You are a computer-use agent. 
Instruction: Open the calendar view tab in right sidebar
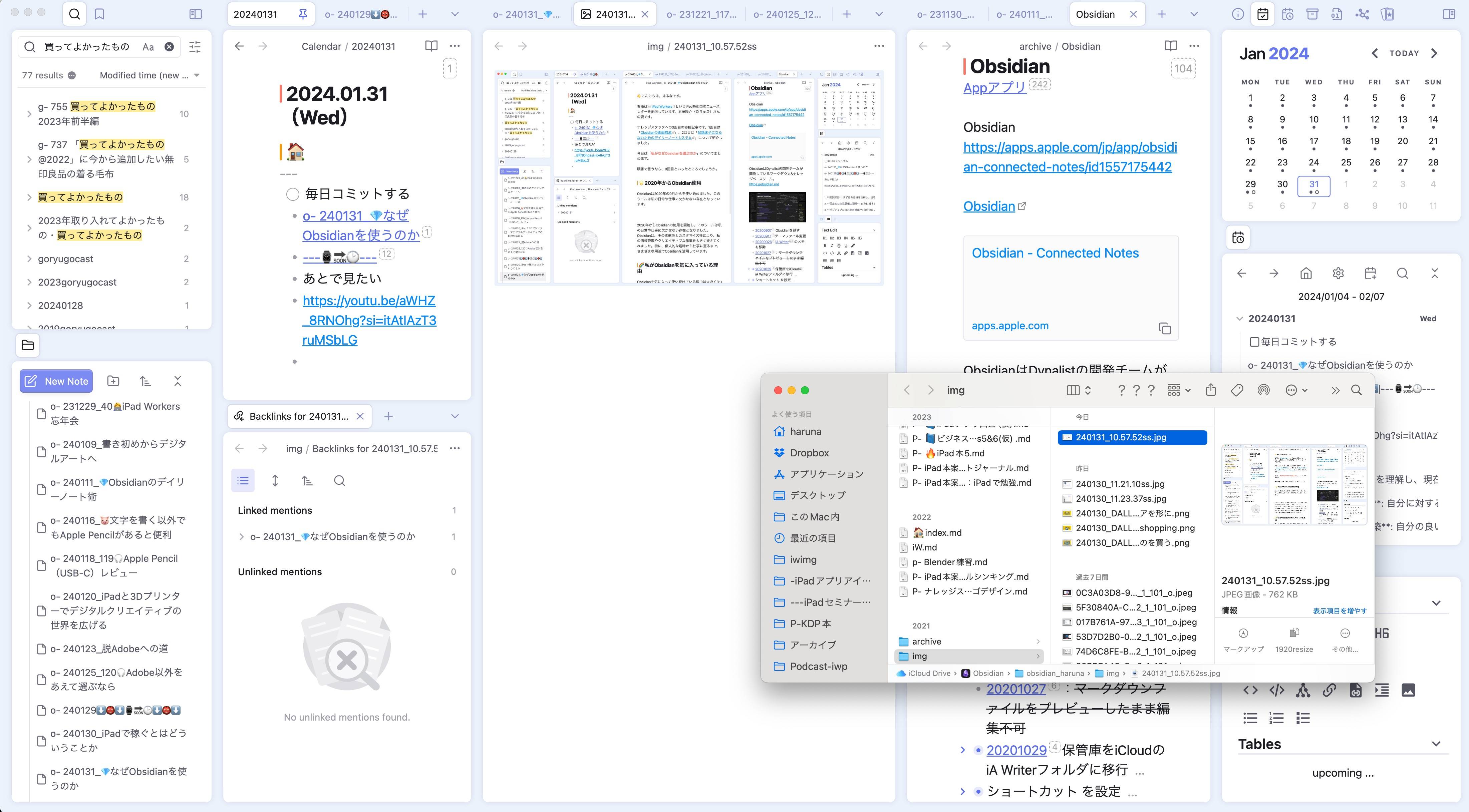point(1263,14)
